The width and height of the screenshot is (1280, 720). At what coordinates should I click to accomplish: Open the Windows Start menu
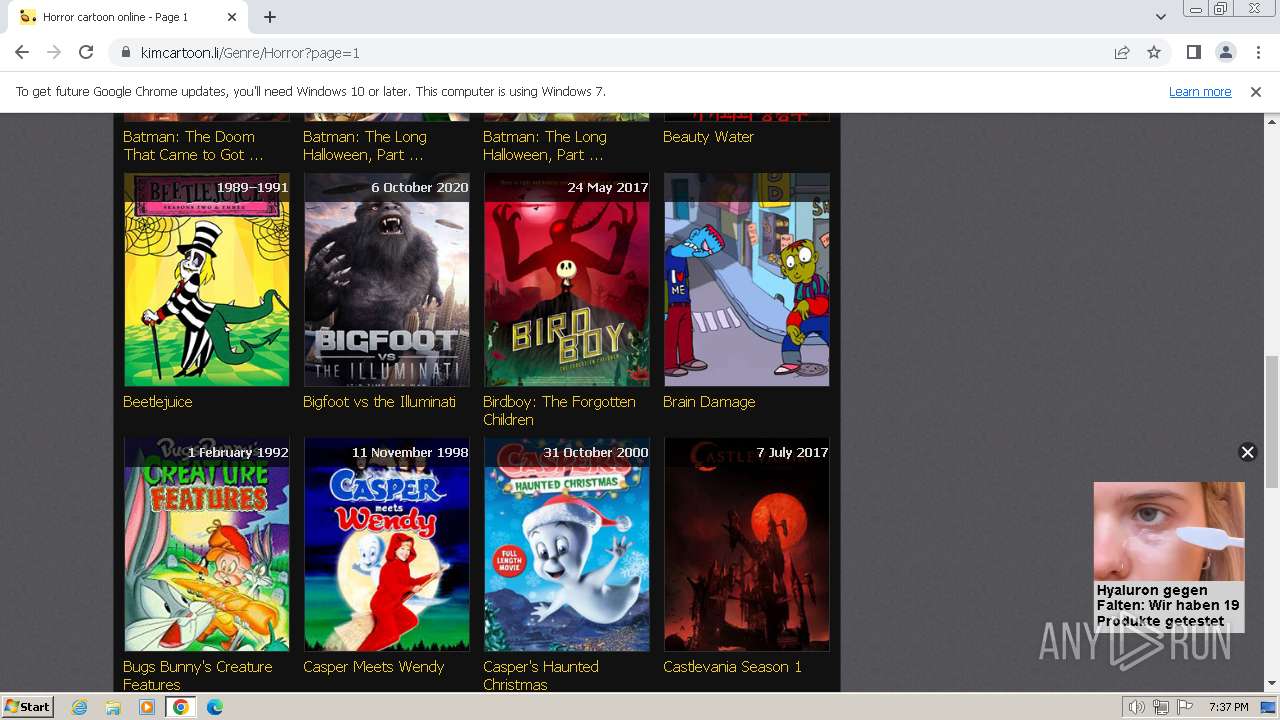28,707
